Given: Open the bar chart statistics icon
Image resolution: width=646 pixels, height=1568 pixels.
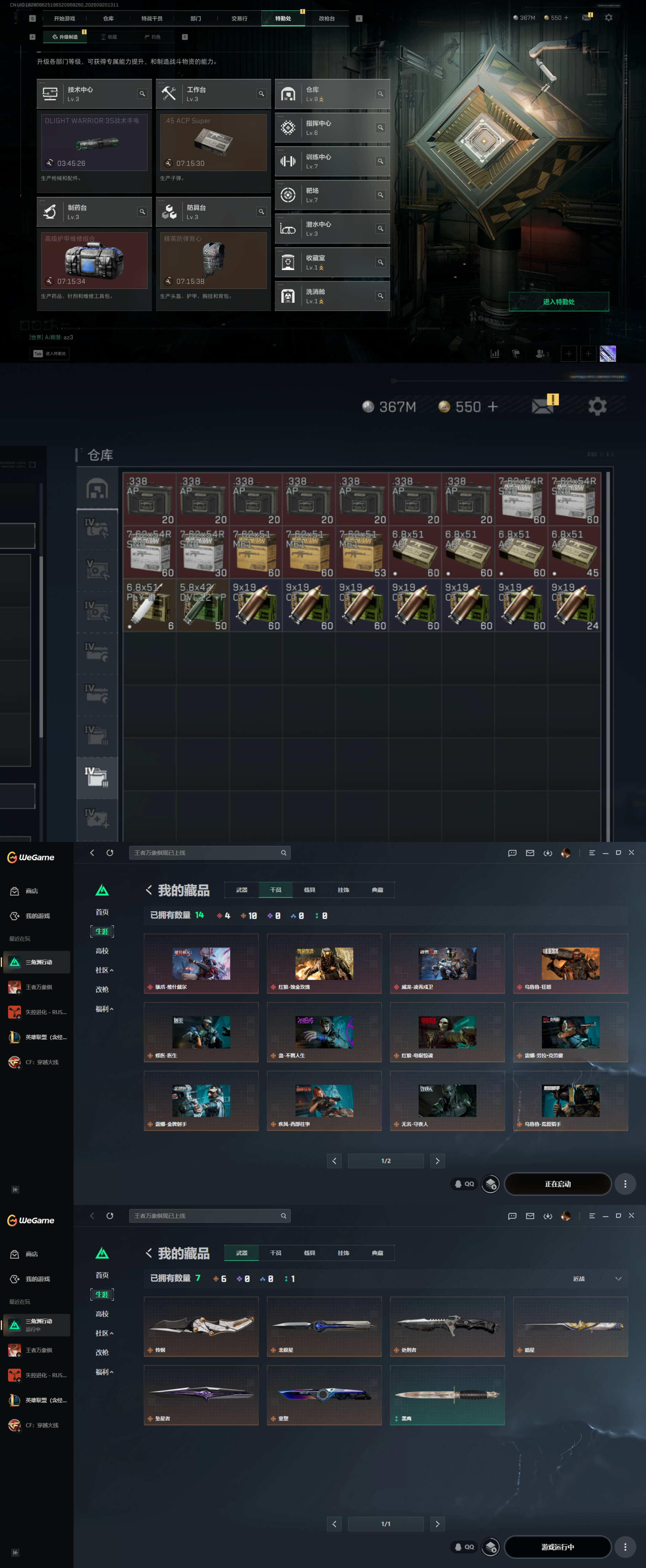Looking at the screenshot, I should (x=494, y=354).
